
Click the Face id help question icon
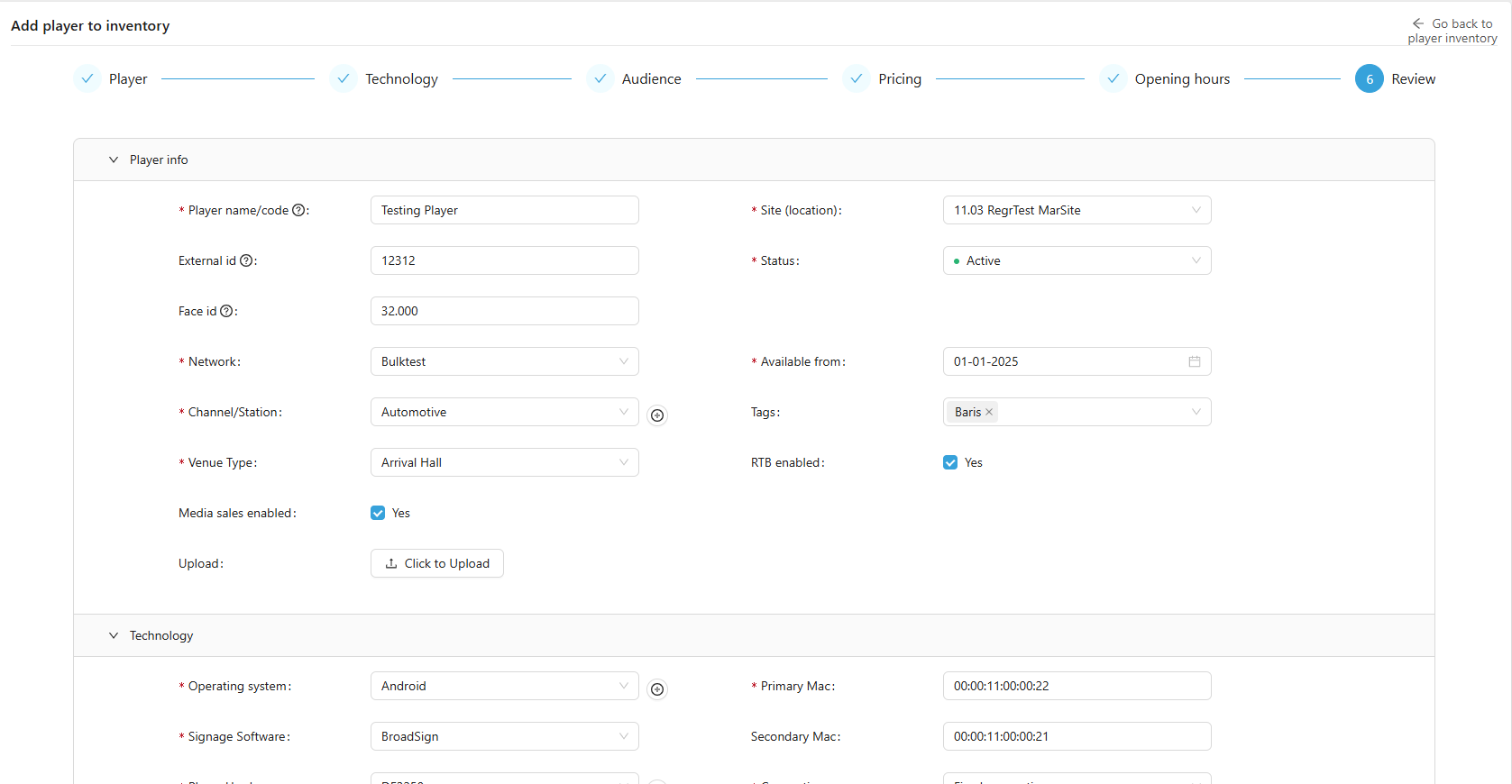click(x=226, y=311)
